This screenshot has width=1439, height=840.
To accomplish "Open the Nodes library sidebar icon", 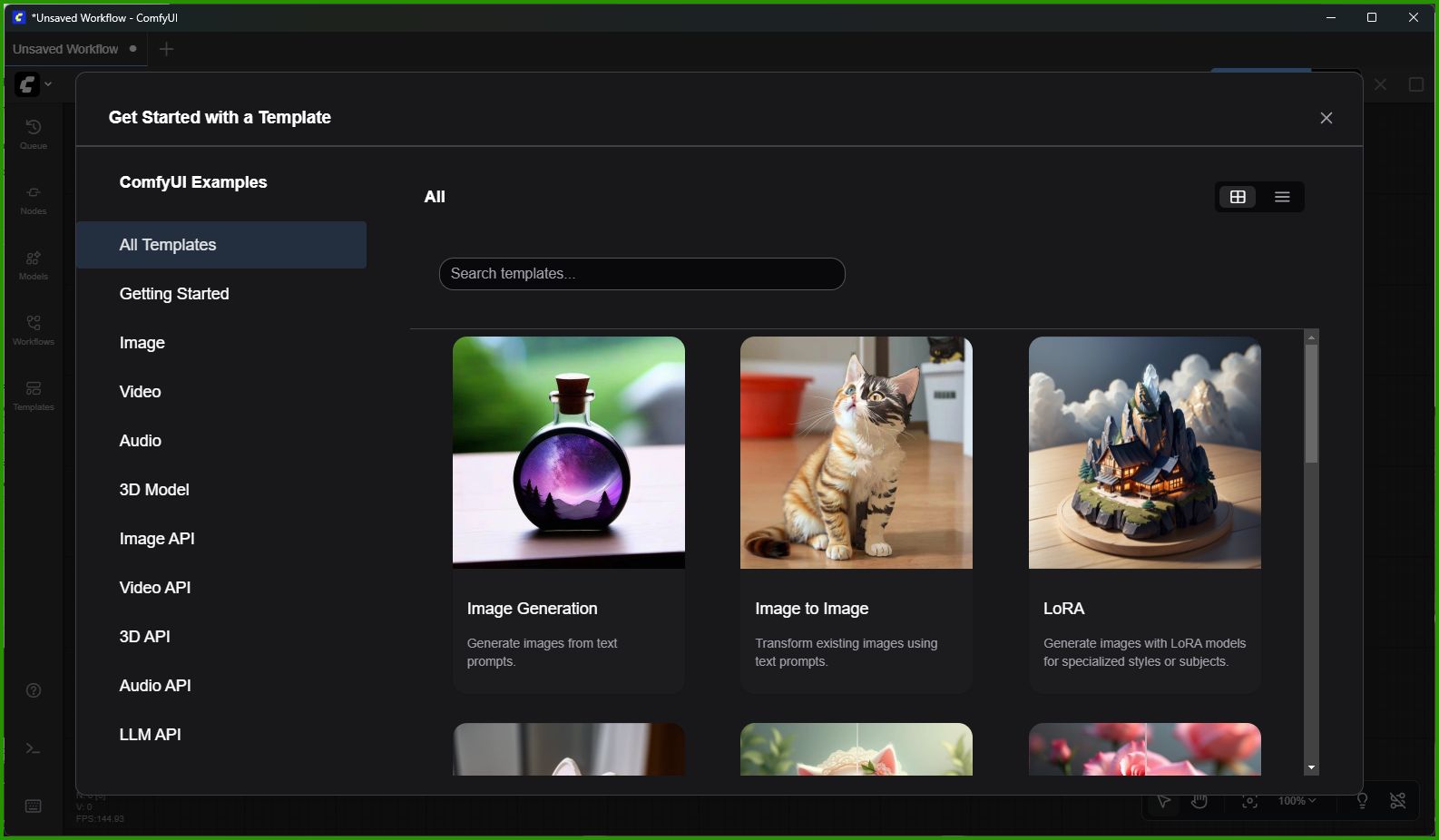I will pos(34,199).
